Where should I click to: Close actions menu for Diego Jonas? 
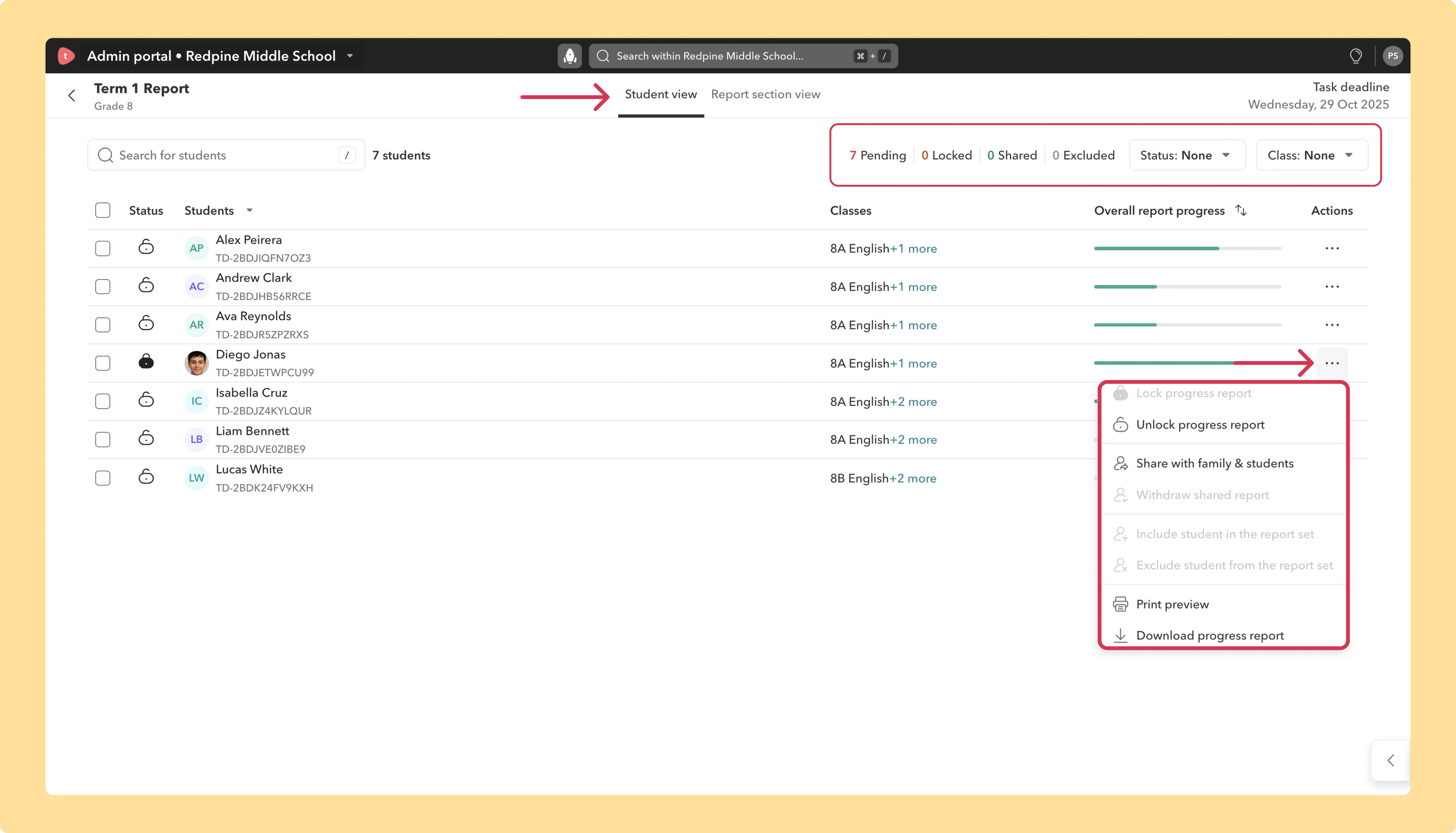pyautogui.click(x=1332, y=363)
